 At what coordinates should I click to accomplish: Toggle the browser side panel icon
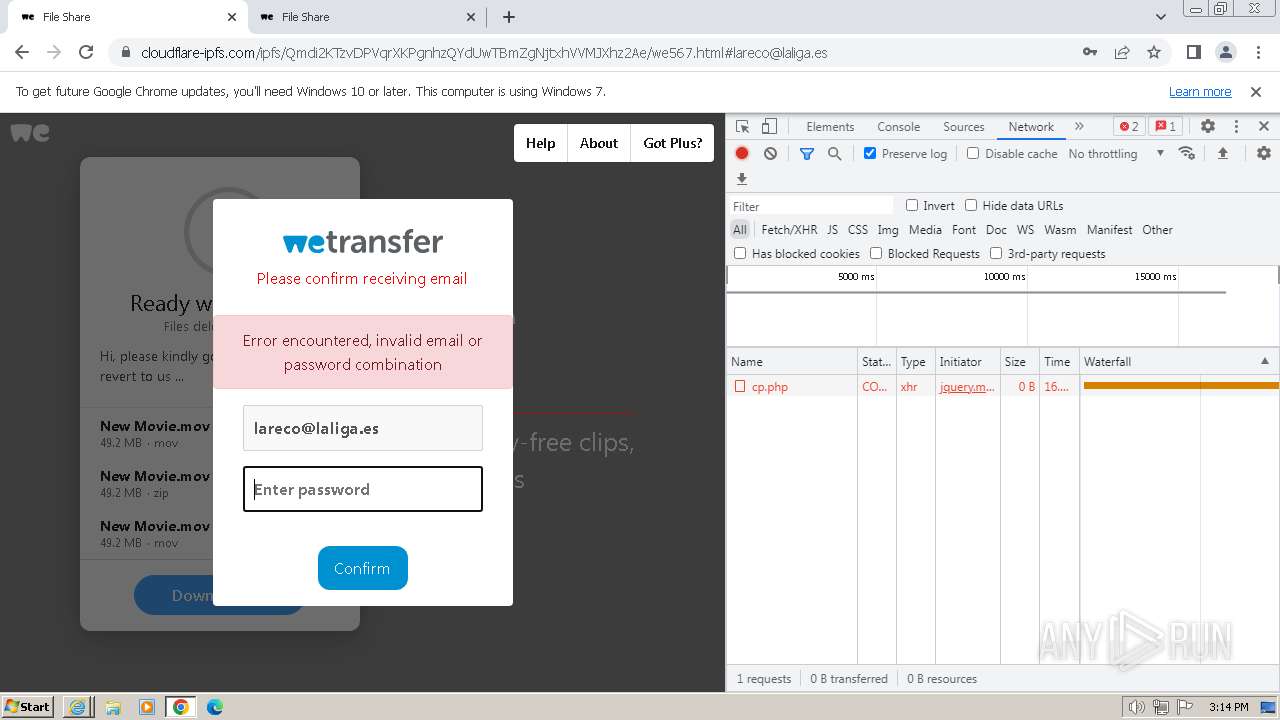[x=1193, y=52]
